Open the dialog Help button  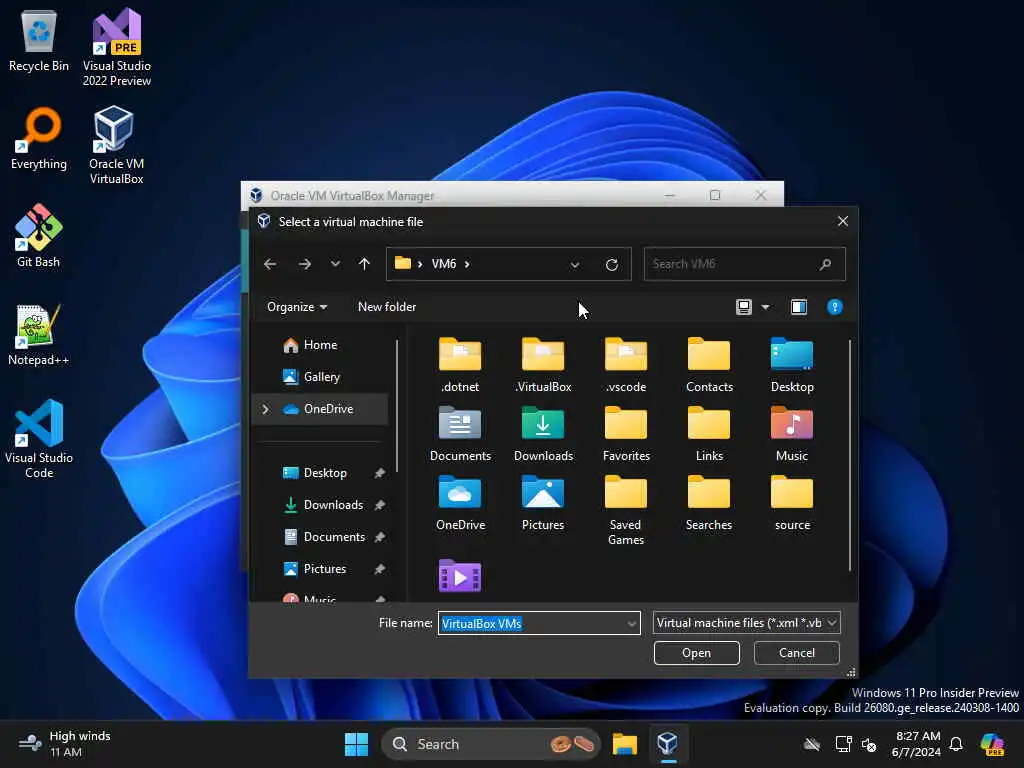pos(835,307)
